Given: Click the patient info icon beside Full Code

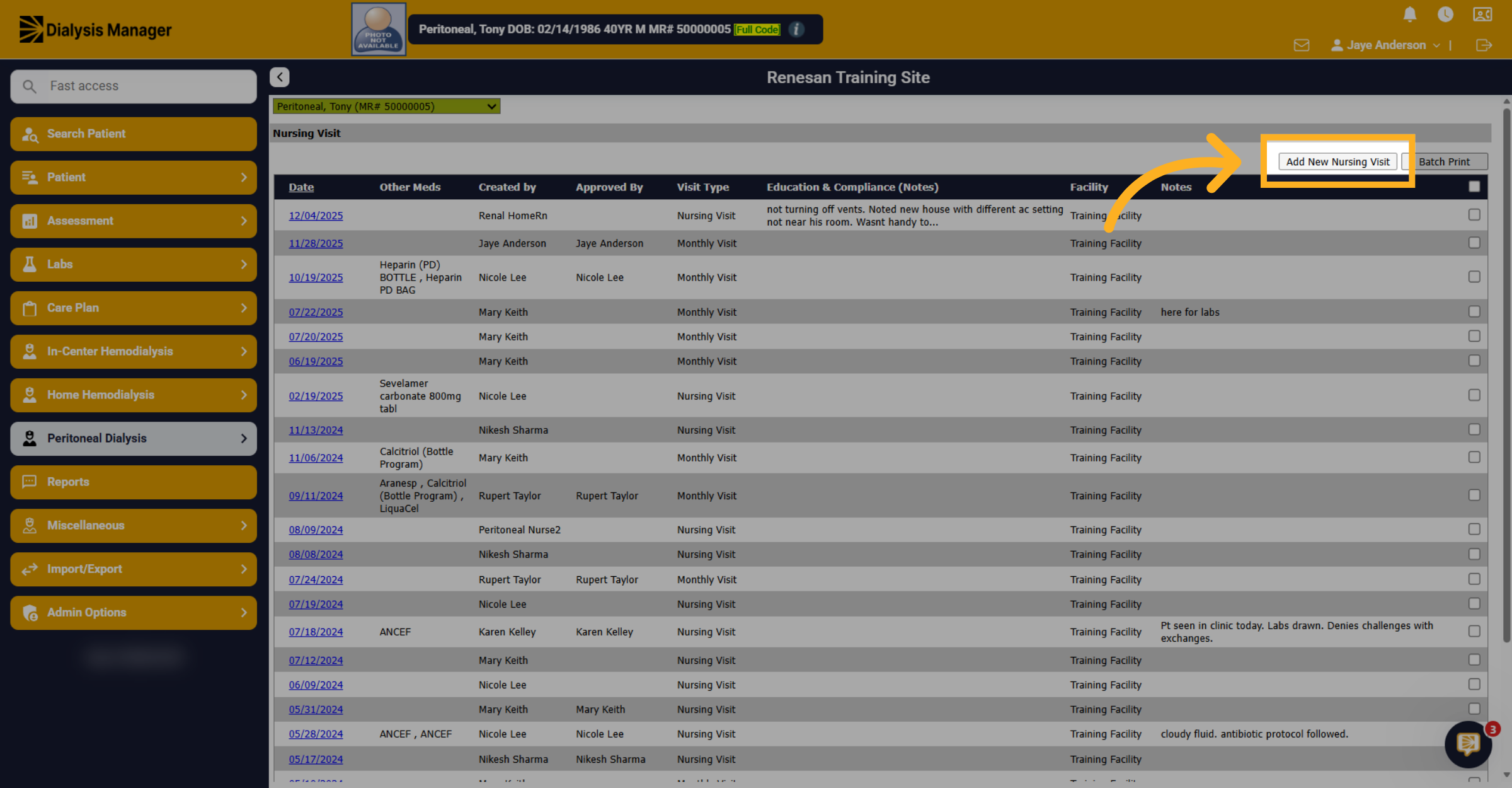Looking at the screenshot, I should pos(796,30).
